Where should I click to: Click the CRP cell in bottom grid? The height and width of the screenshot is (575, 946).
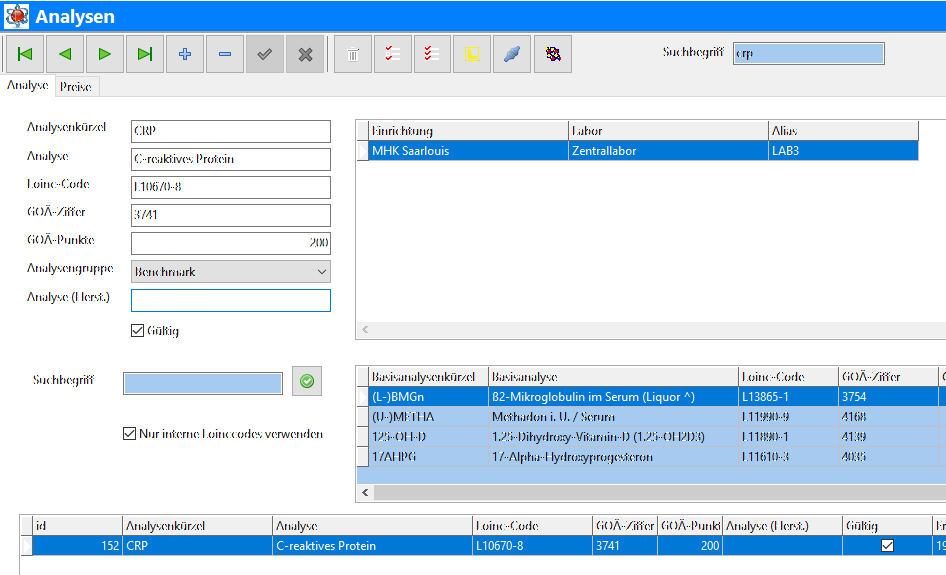(x=197, y=545)
